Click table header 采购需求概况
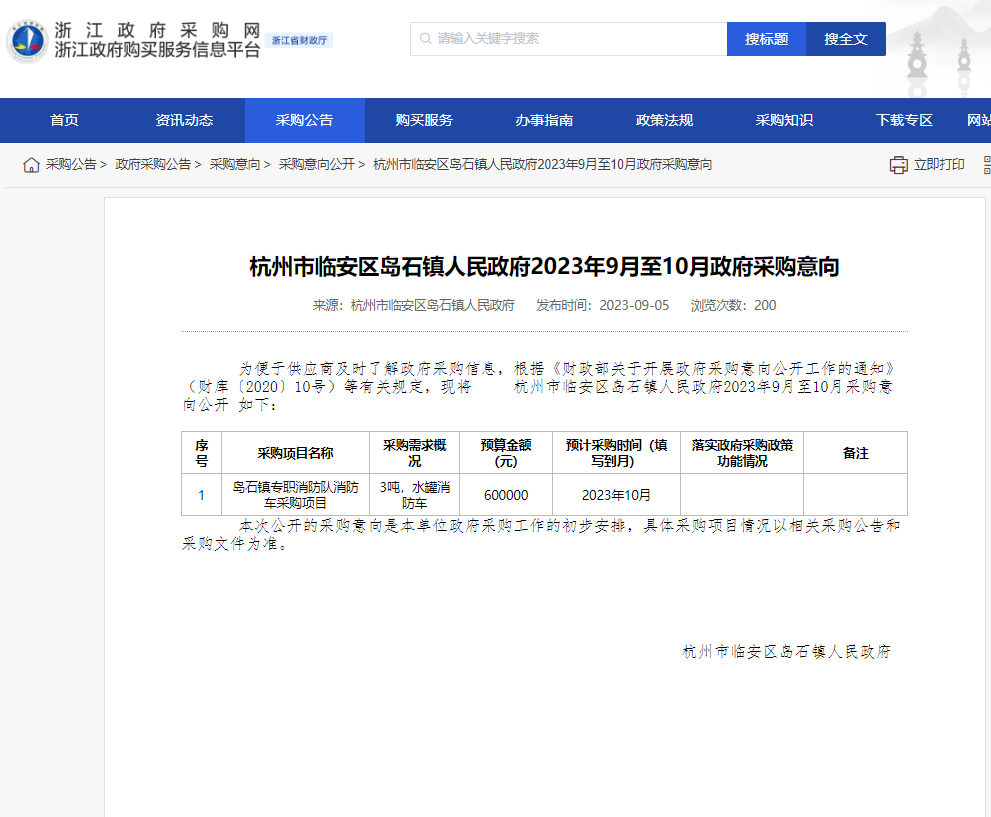The height and width of the screenshot is (817, 991). click(415, 453)
